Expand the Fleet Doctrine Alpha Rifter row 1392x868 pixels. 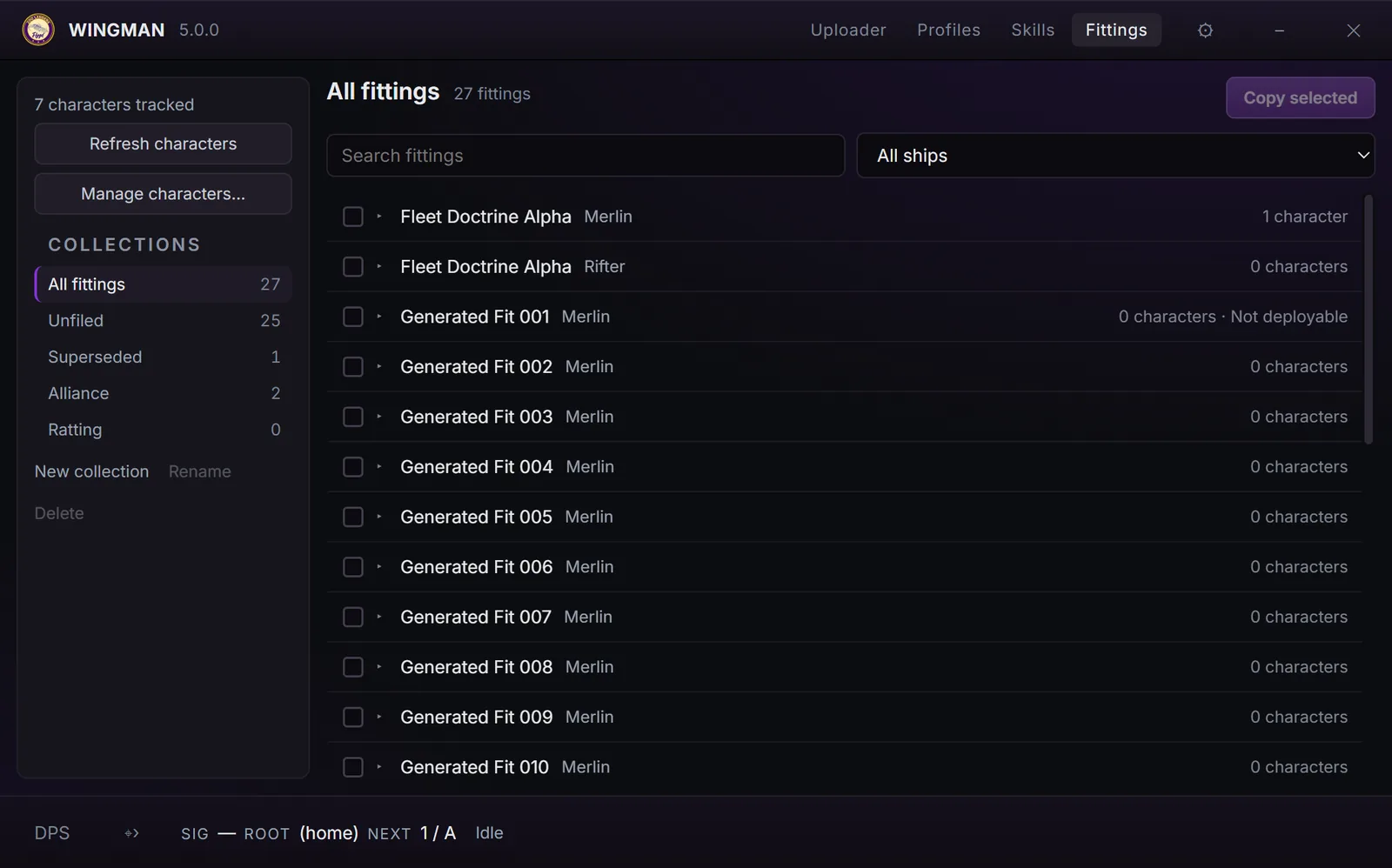[x=379, y=266]
